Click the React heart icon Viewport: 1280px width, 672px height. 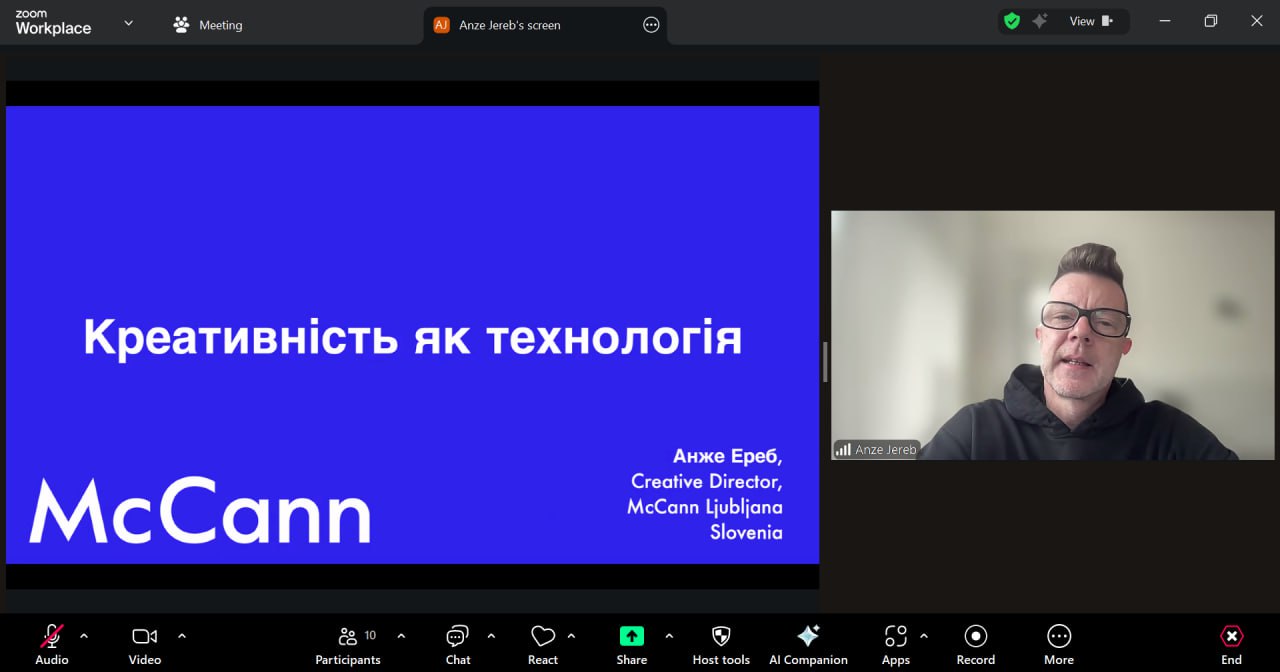point(543,644)
